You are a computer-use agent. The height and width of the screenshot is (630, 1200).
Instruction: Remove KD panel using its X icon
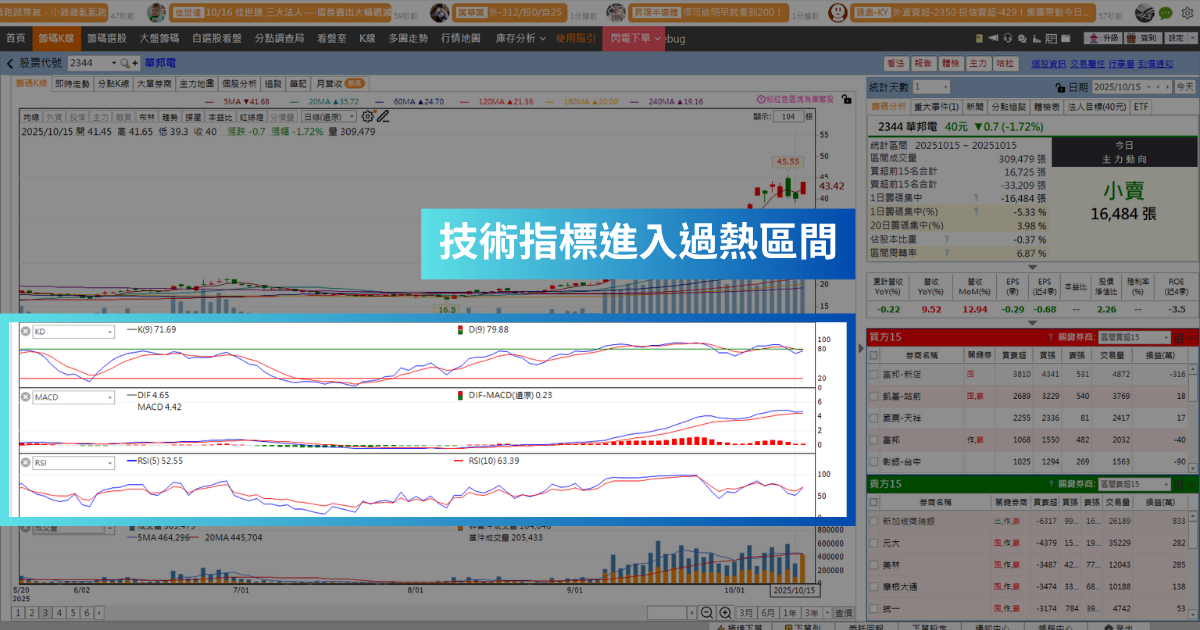click(25, 332)
